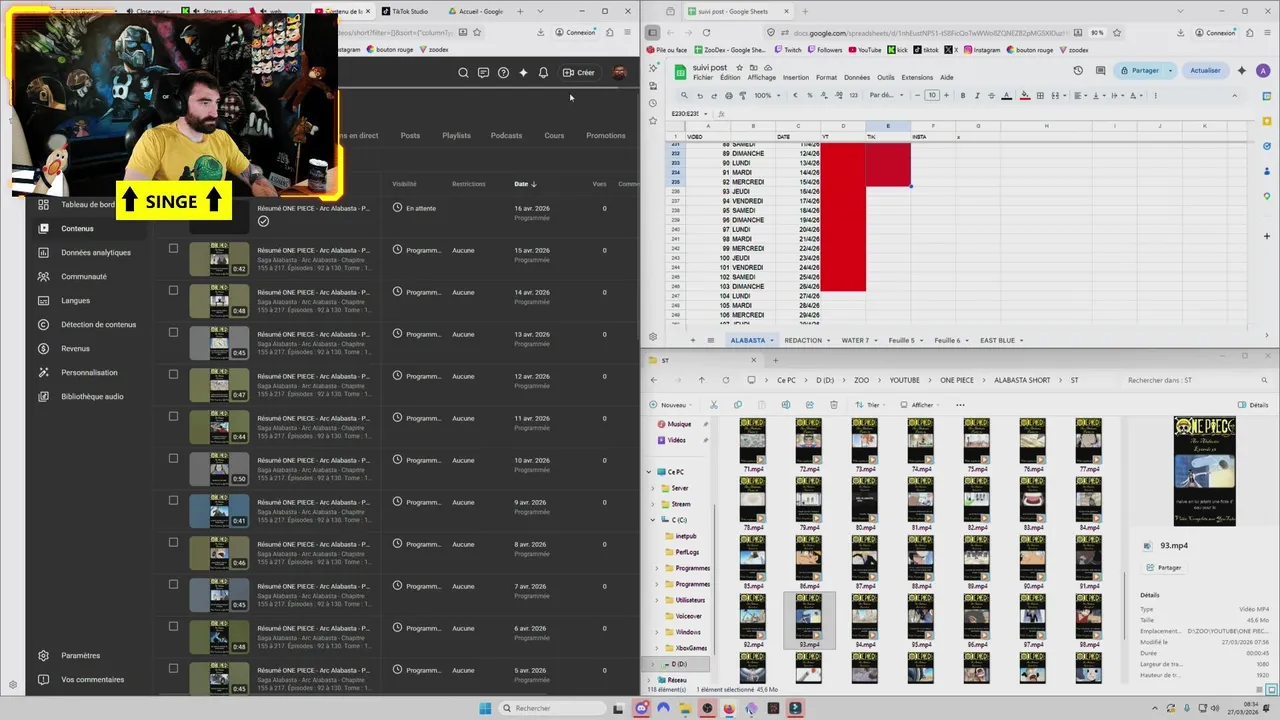Open the YouTube Studio help icon

click(x=503, y=72)
